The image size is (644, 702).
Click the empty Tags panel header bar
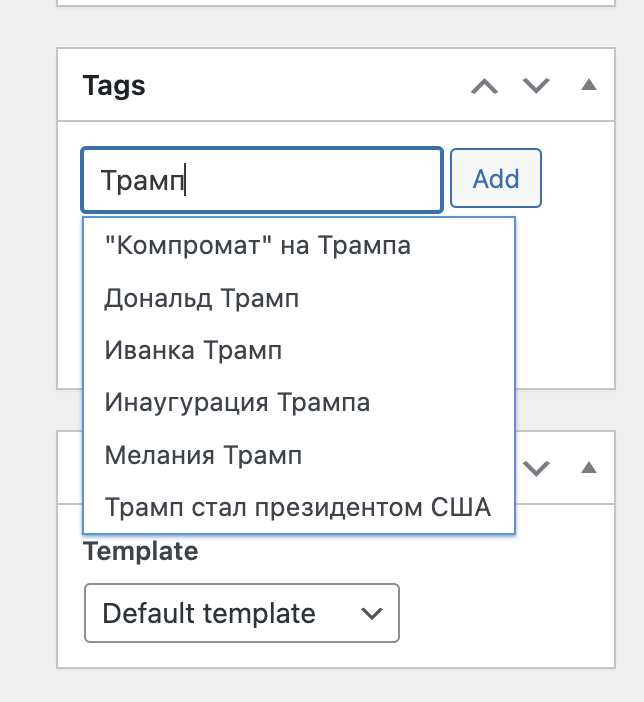coord(305,85)
